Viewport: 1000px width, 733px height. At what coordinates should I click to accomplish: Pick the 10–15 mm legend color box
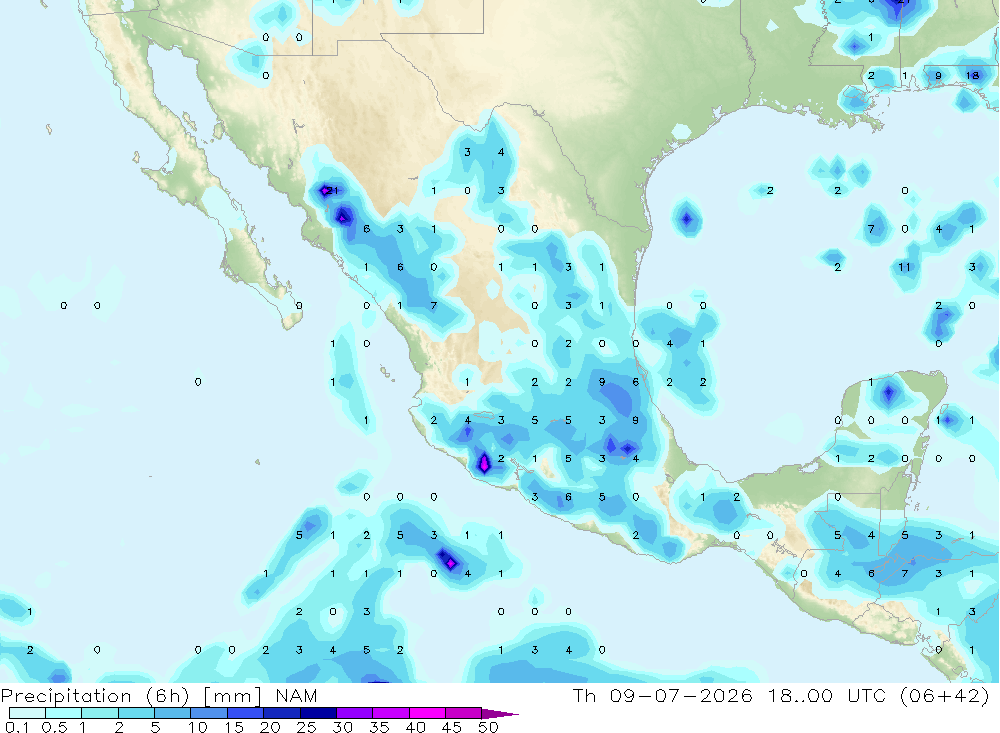click(209, 713)
